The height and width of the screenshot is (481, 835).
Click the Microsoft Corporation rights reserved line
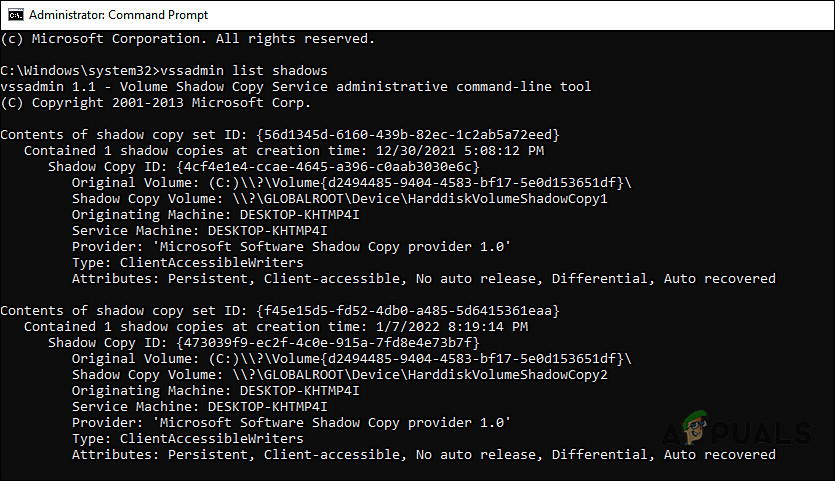(187, 39)
